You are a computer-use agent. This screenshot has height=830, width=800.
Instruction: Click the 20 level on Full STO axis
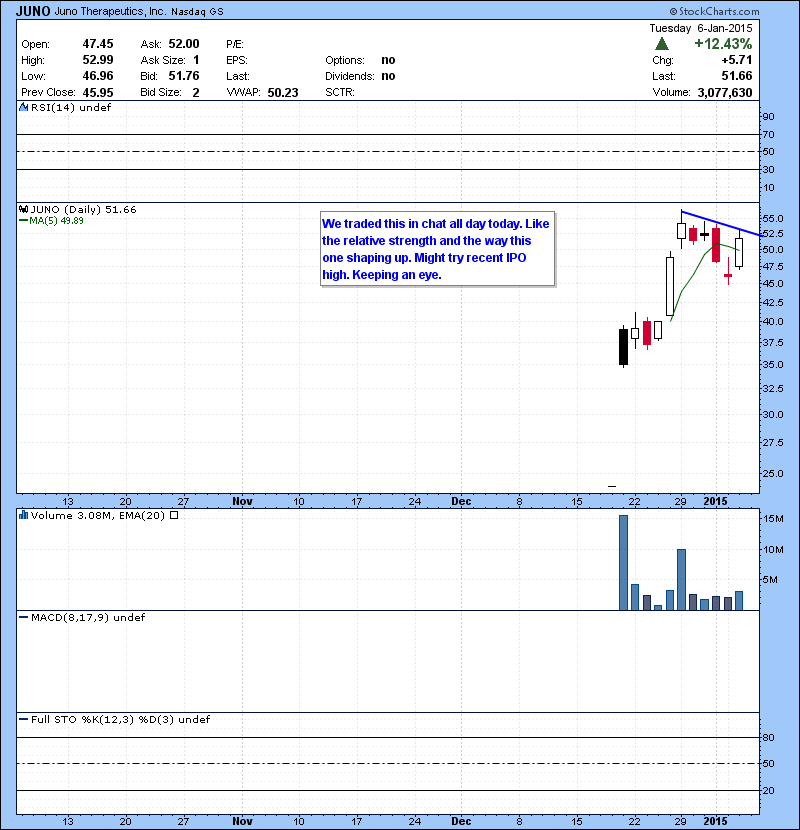pyautogui.click(x=768, y=790)
